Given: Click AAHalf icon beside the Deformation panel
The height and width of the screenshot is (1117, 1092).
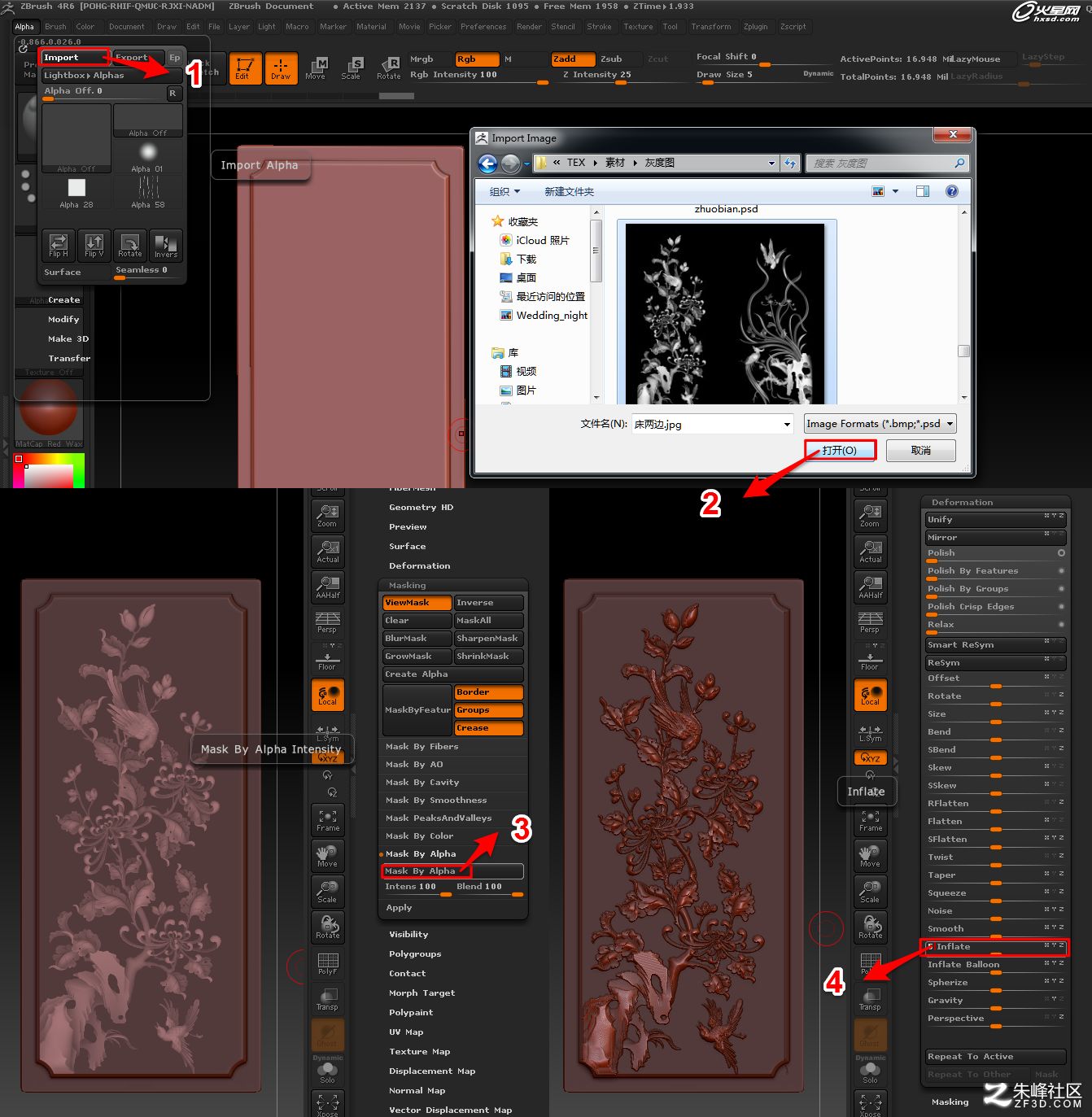Looking at the screenshot, I should pyautogui.click(x=871, y=587).
